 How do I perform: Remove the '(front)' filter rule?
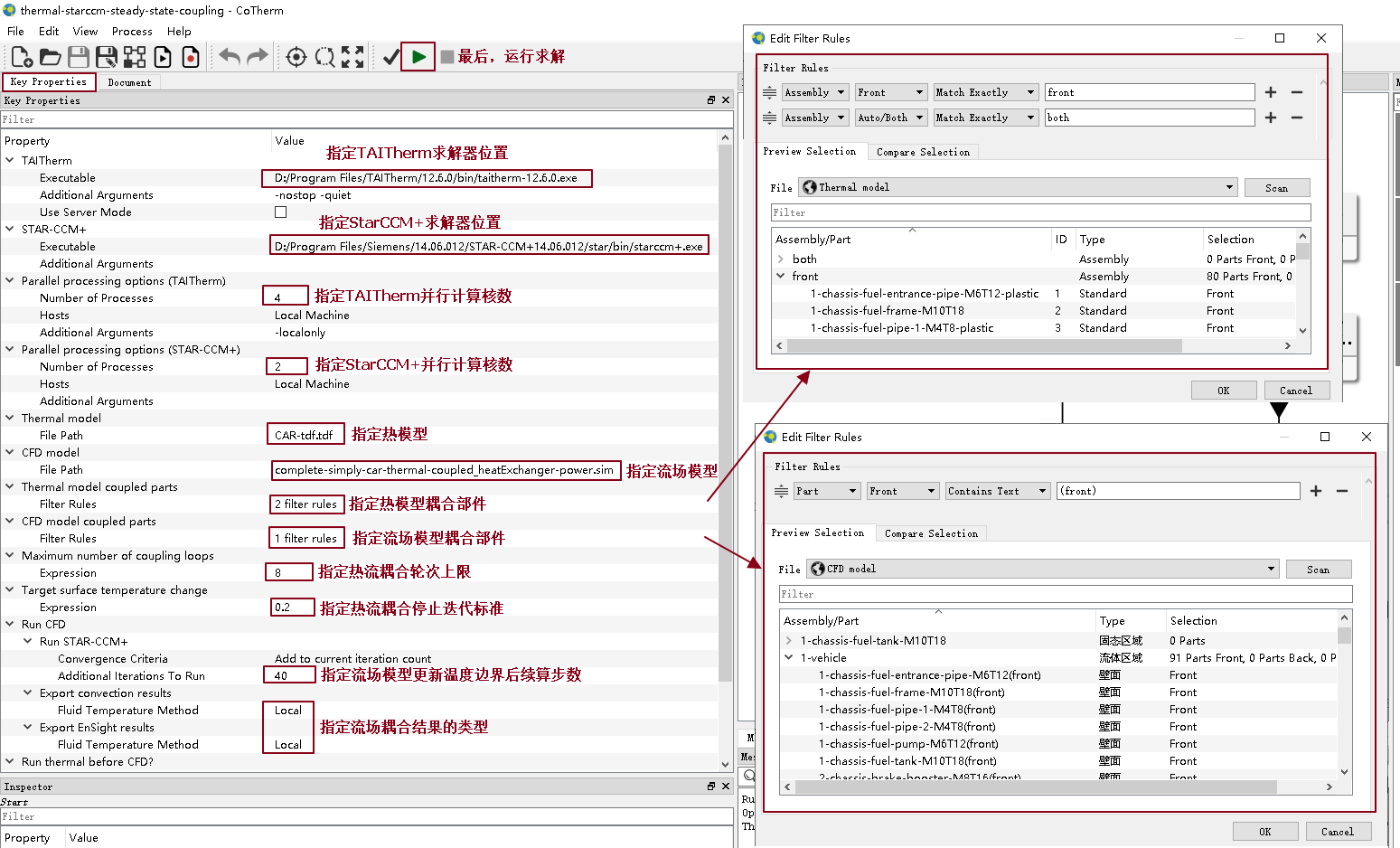pyautogui.click(x=1342, y=491)
